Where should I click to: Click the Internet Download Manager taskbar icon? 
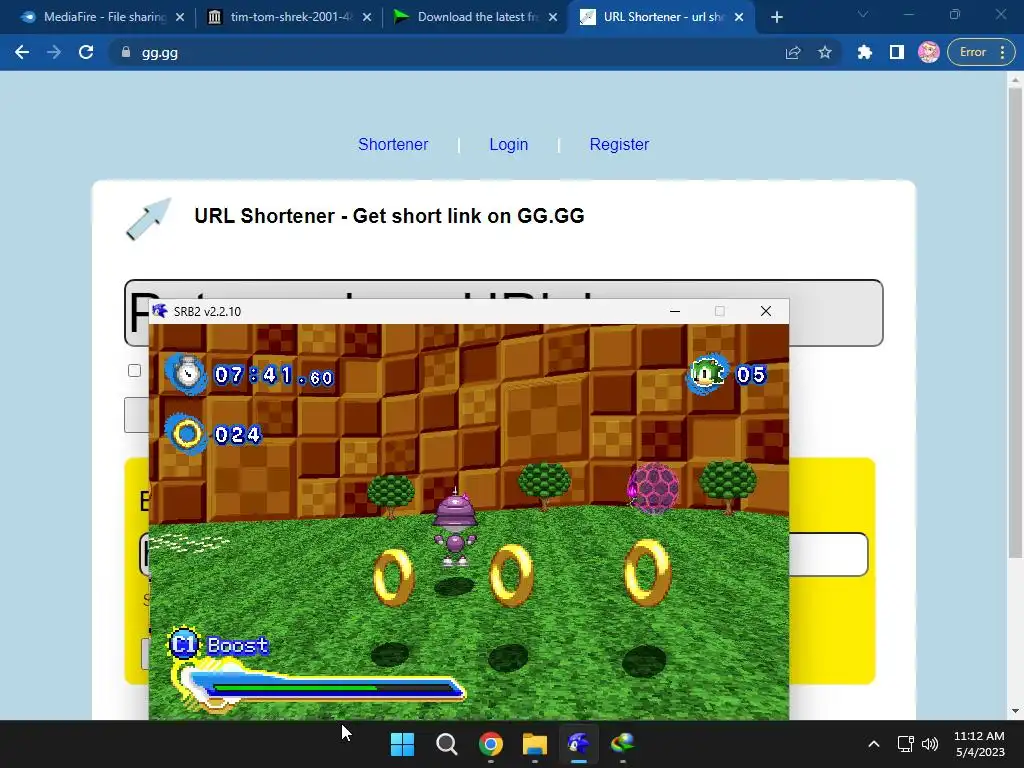(623, 744)
